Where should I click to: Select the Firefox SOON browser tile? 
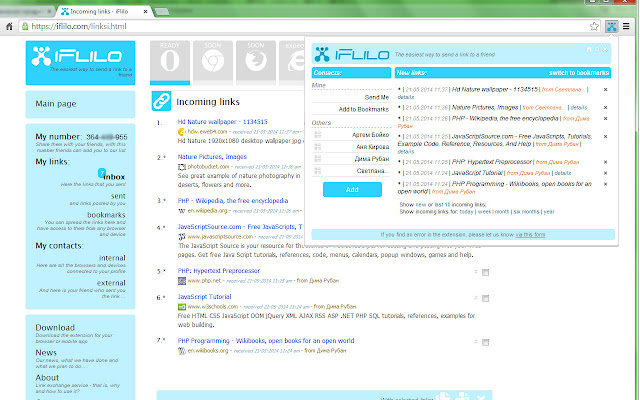[256, 61]
